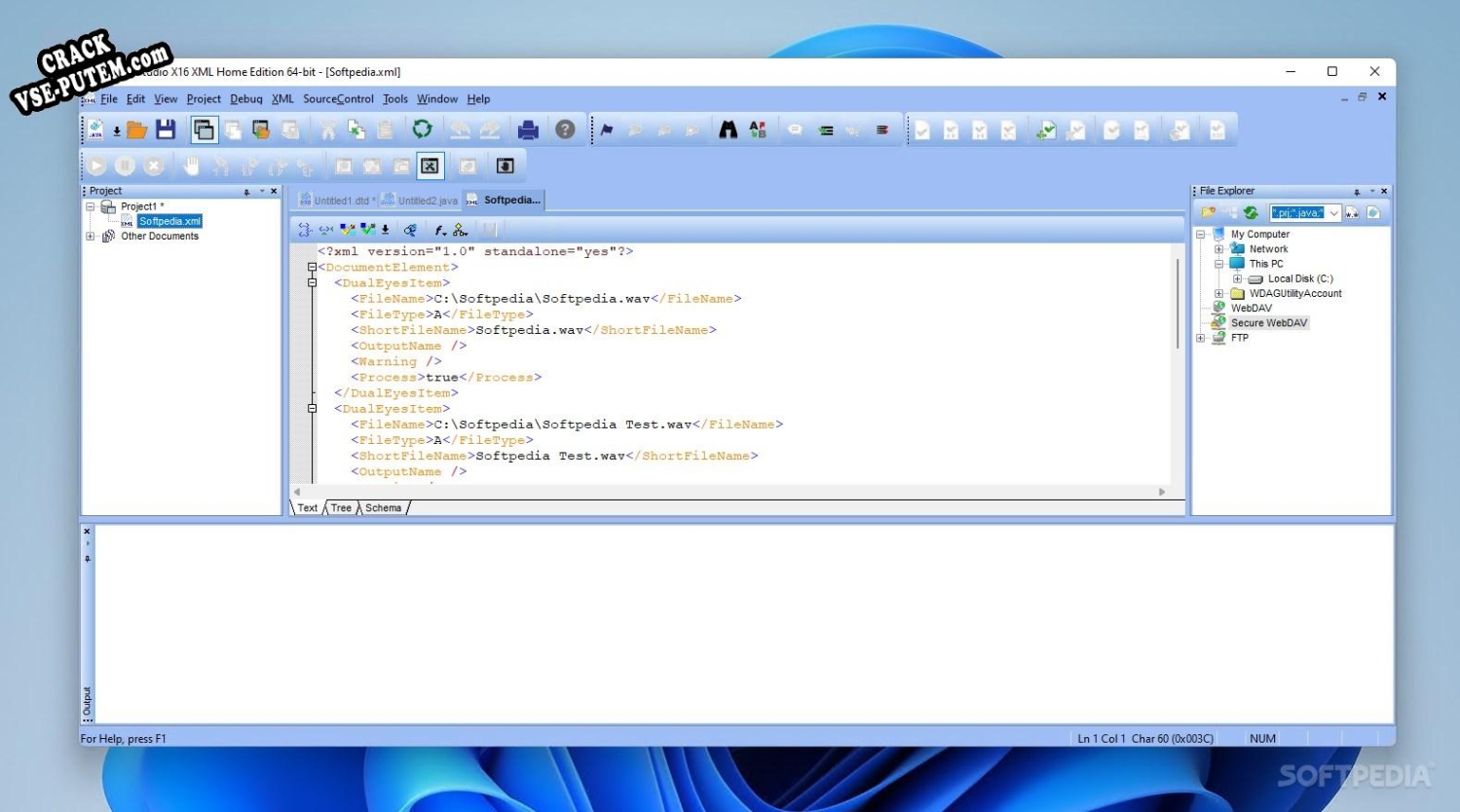Switch to the Untitled1.dtd tab
The height and width of the screenshot is (812, 1460).
(336, 201)
